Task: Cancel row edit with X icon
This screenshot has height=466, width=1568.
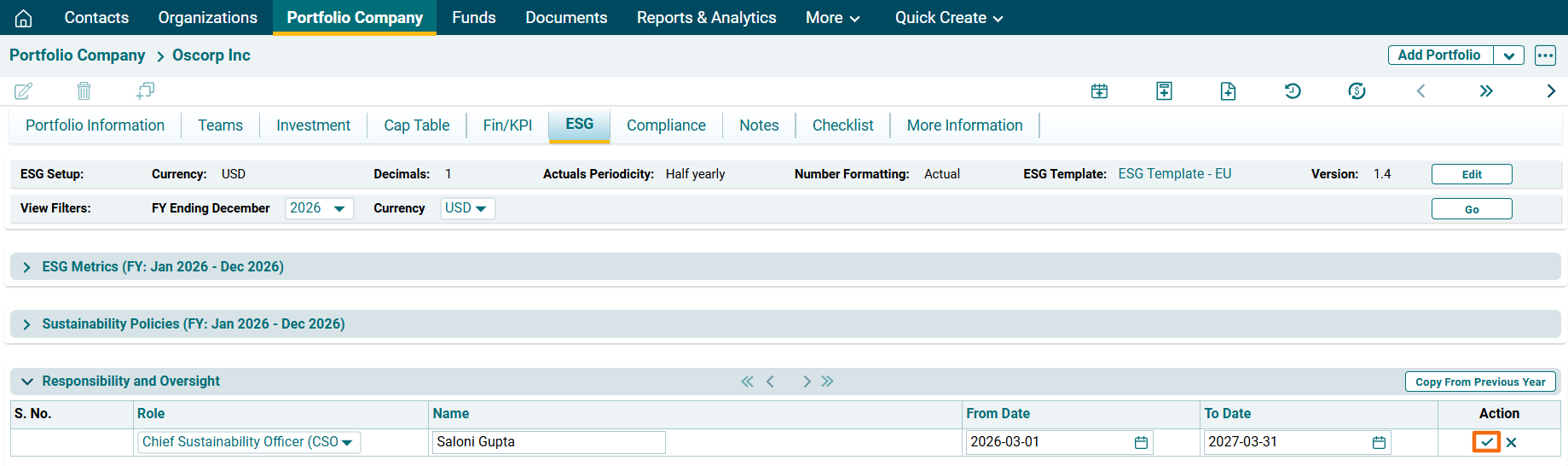Action: [1512, 442]
